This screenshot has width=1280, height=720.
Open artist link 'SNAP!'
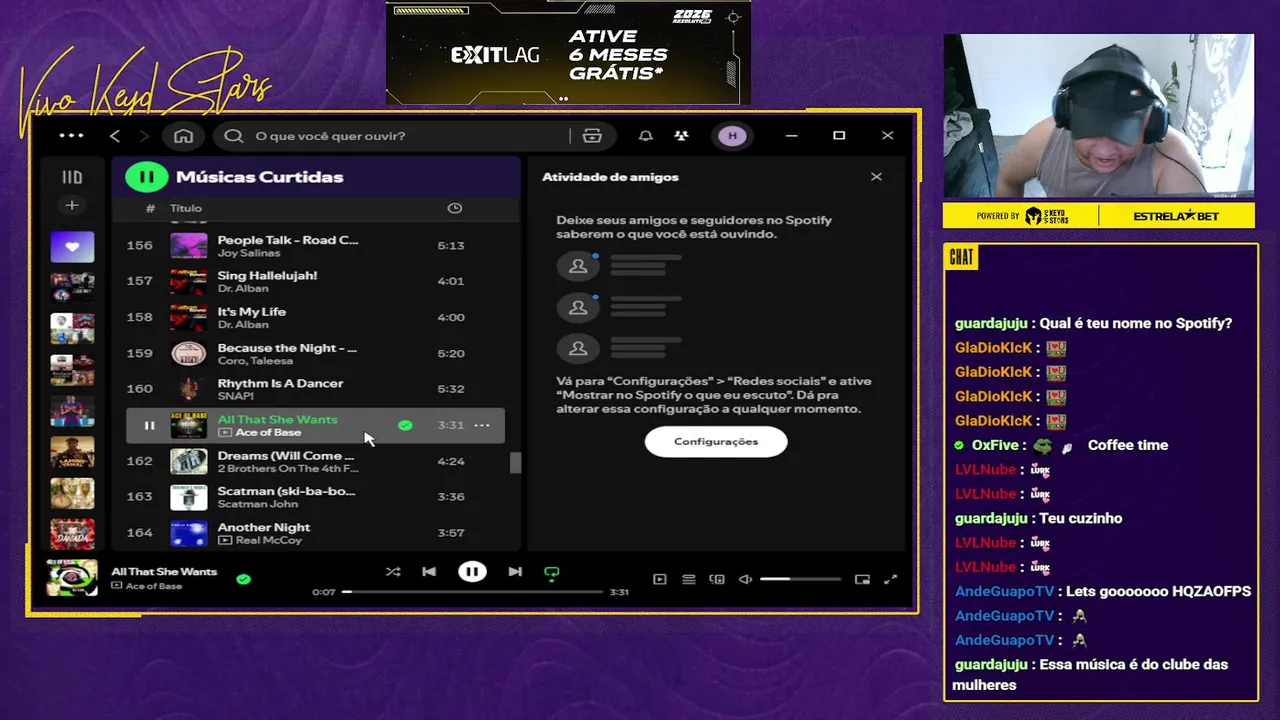[x=236, y=396]
